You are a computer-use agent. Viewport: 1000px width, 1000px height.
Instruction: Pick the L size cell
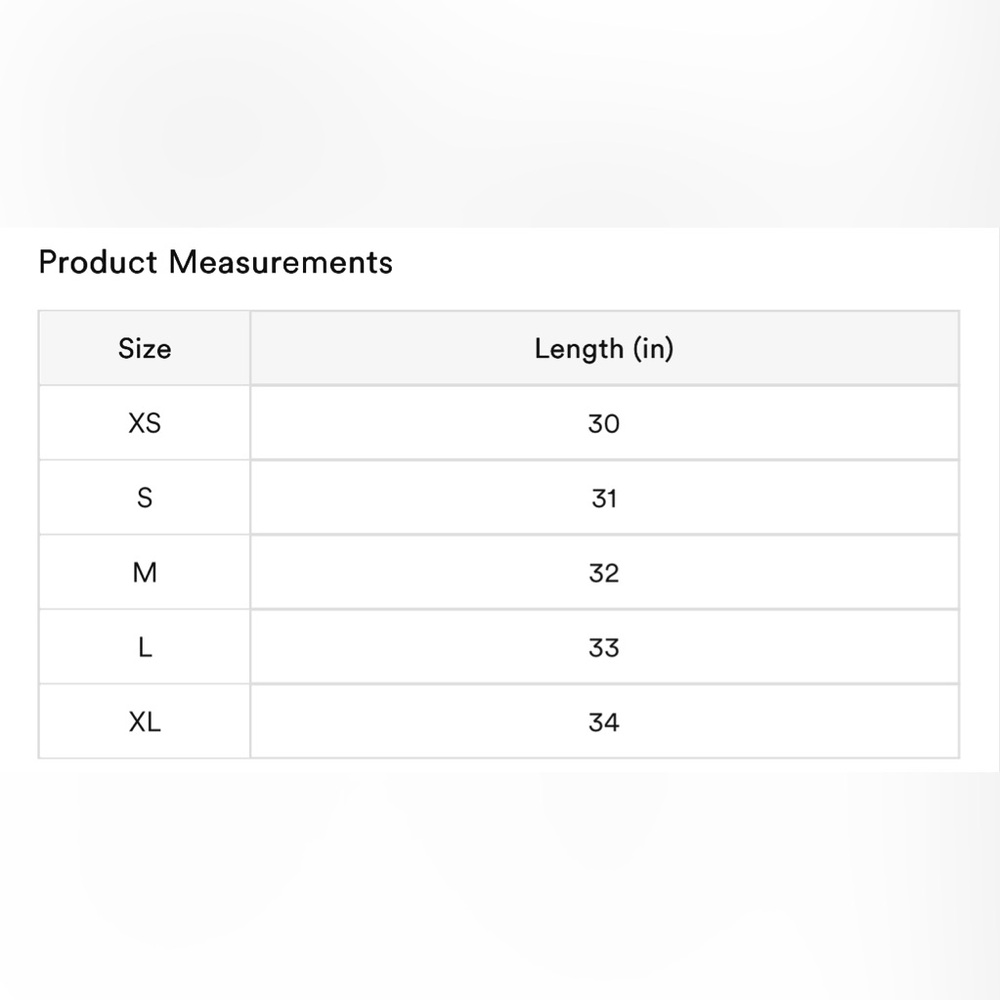click(x=145, y=648)
